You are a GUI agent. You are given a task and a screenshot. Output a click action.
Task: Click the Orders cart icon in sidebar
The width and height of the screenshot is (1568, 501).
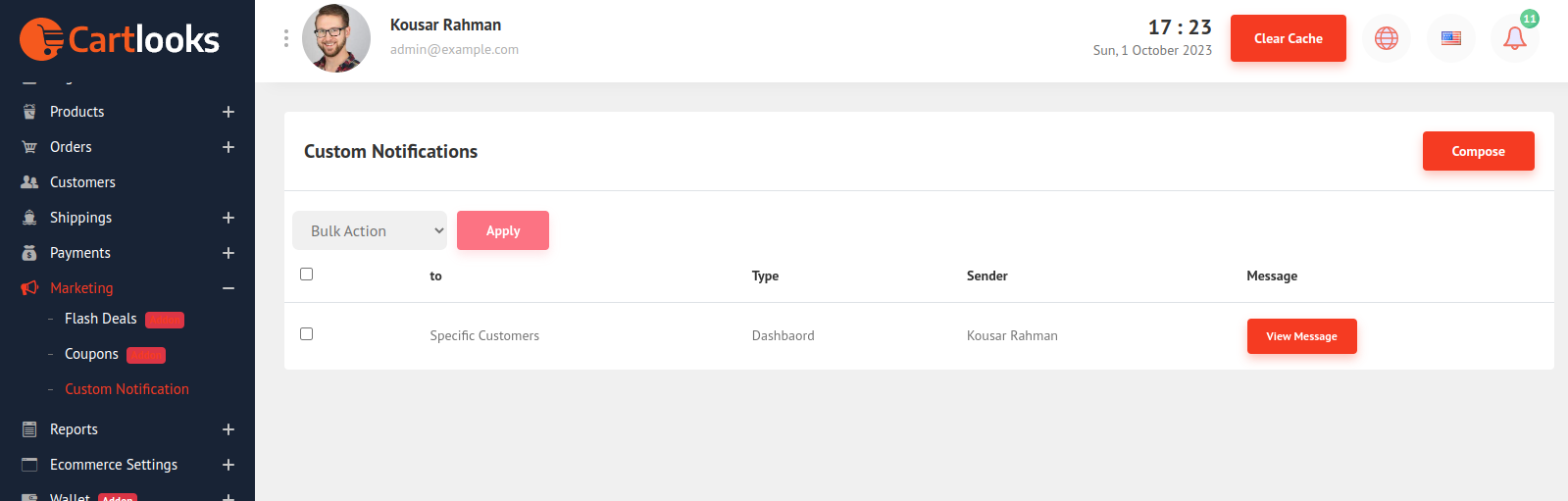(x=29, y=147)
